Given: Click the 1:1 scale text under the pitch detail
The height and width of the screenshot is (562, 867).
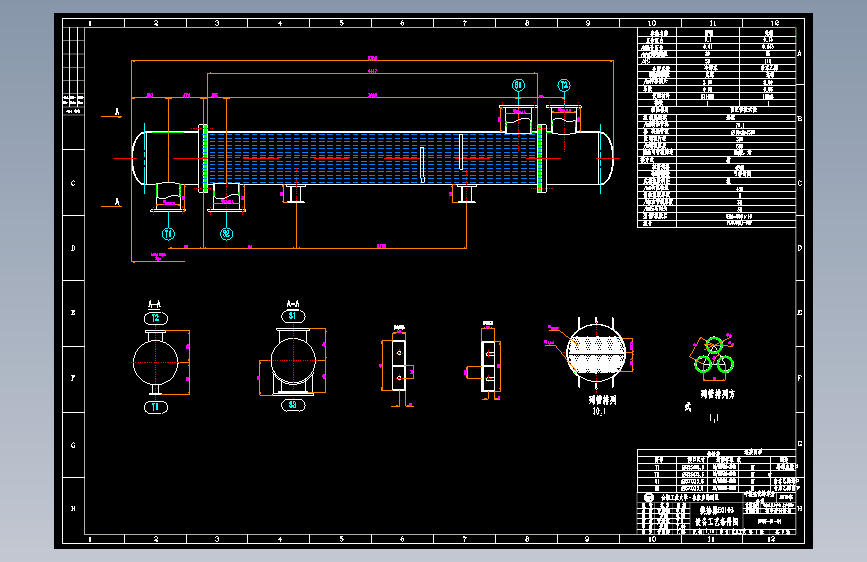Looking at the screenshot, I should pos(714,419).
